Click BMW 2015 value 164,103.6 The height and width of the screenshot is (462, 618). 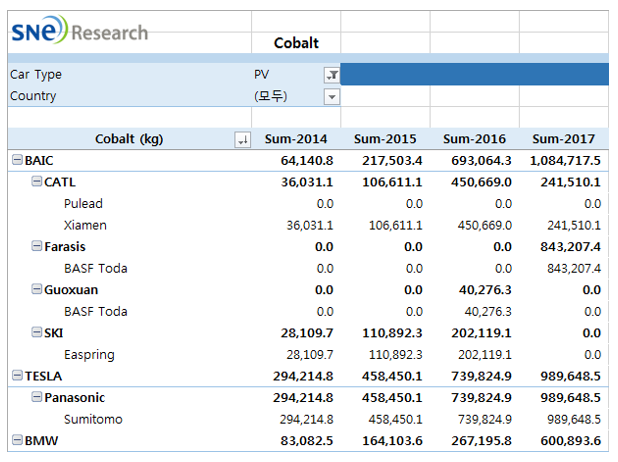(392, 441)
